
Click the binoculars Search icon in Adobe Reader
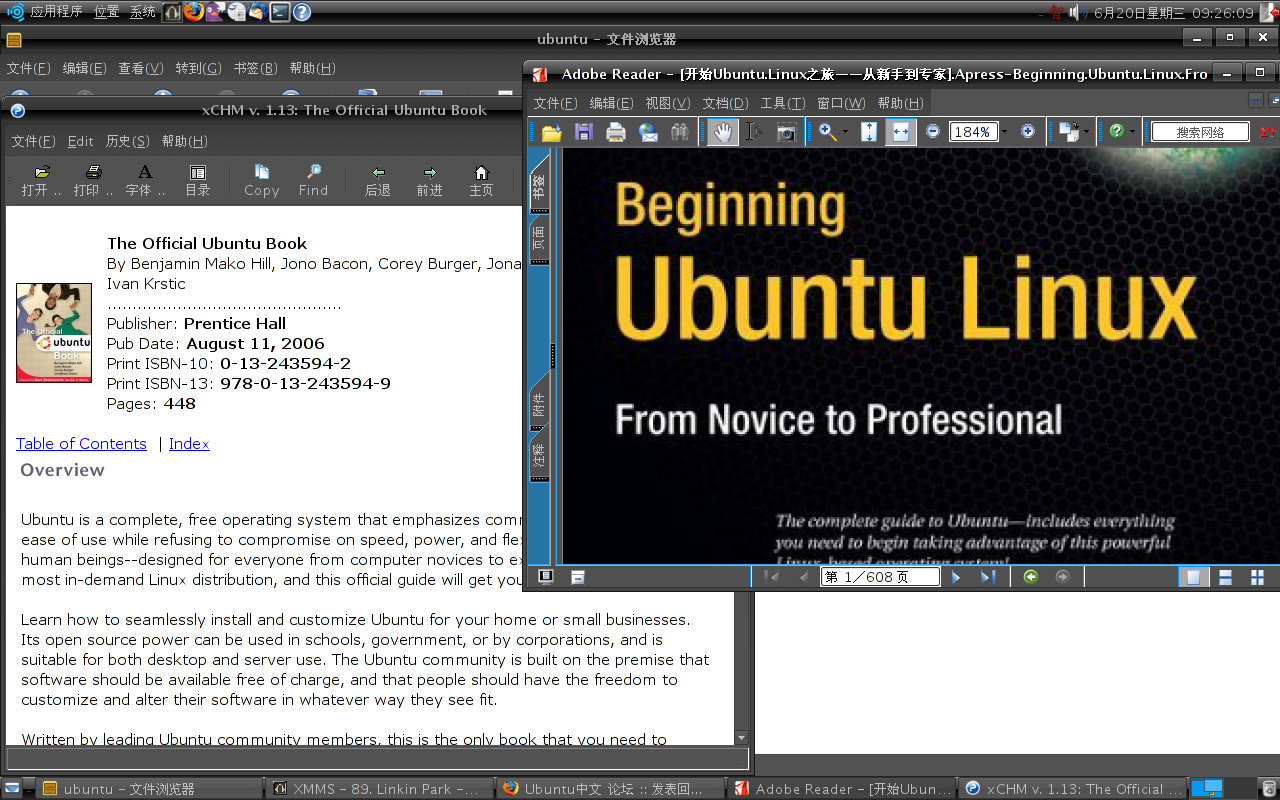pyautogui.click(x=680, y=132)
